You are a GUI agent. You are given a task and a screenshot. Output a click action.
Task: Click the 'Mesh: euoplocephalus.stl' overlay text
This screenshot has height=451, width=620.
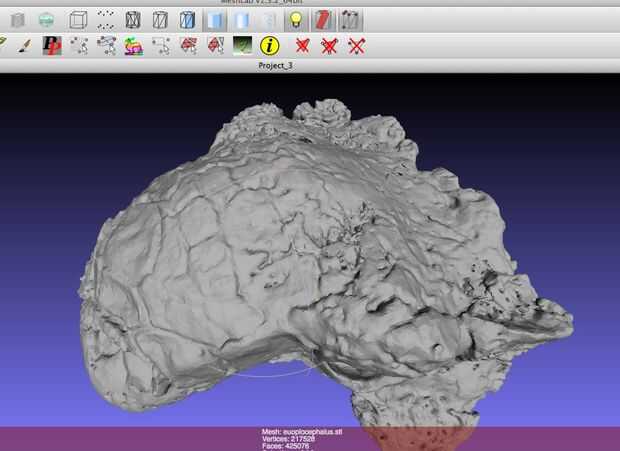302,432
